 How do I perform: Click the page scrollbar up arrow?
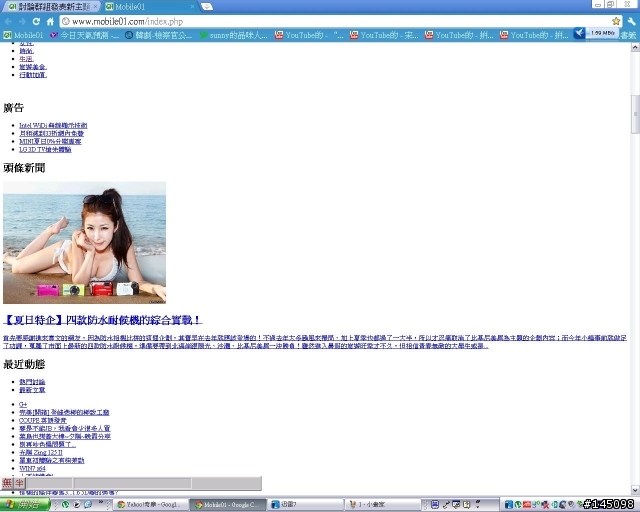pos(635,47)
